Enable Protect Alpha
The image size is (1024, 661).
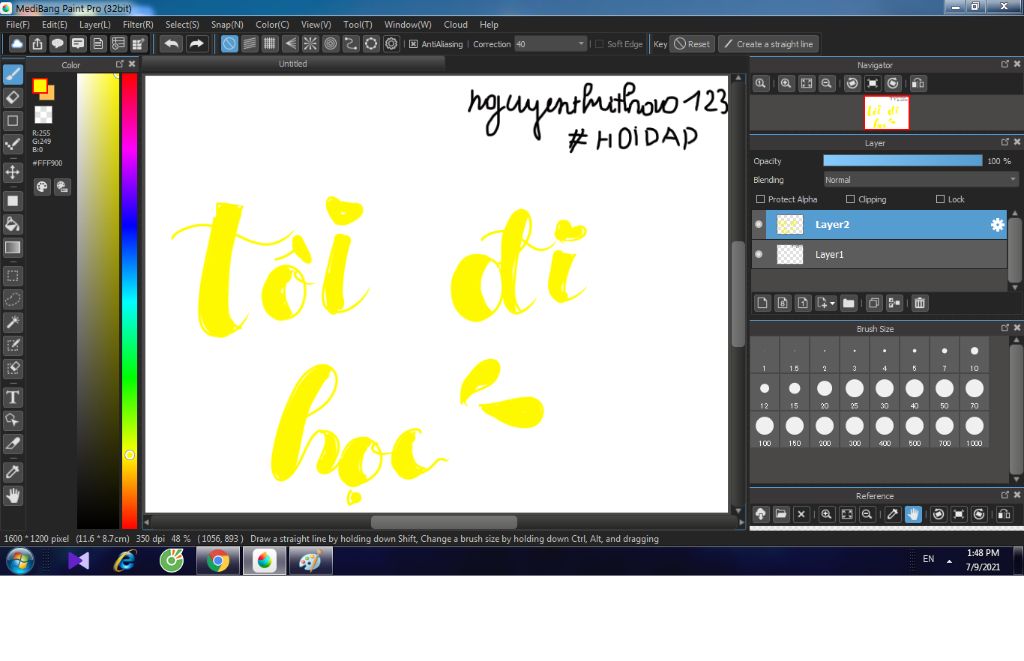(760, 199)
